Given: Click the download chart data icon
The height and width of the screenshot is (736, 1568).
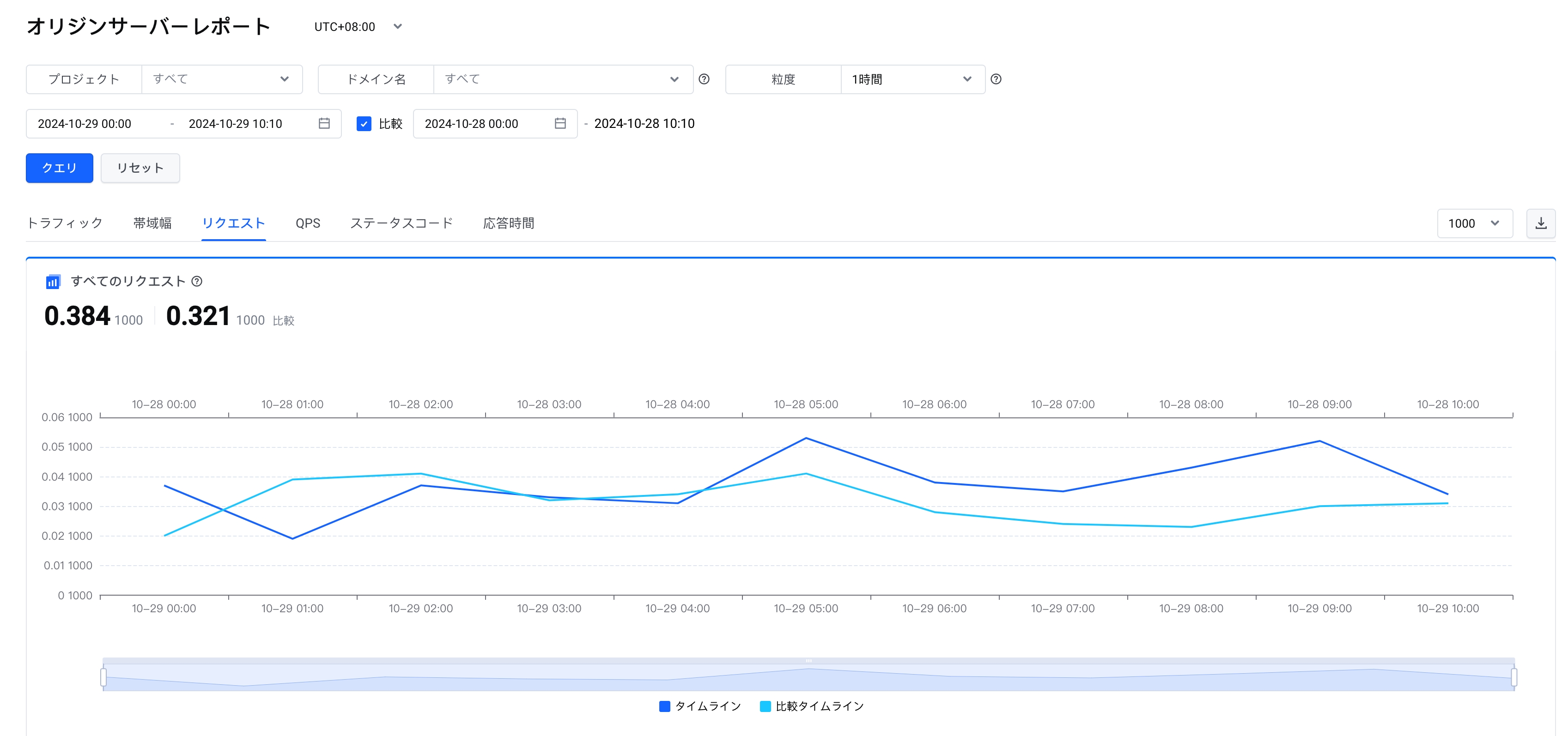Looking at the screenshot, I should tap(1541, 223).
